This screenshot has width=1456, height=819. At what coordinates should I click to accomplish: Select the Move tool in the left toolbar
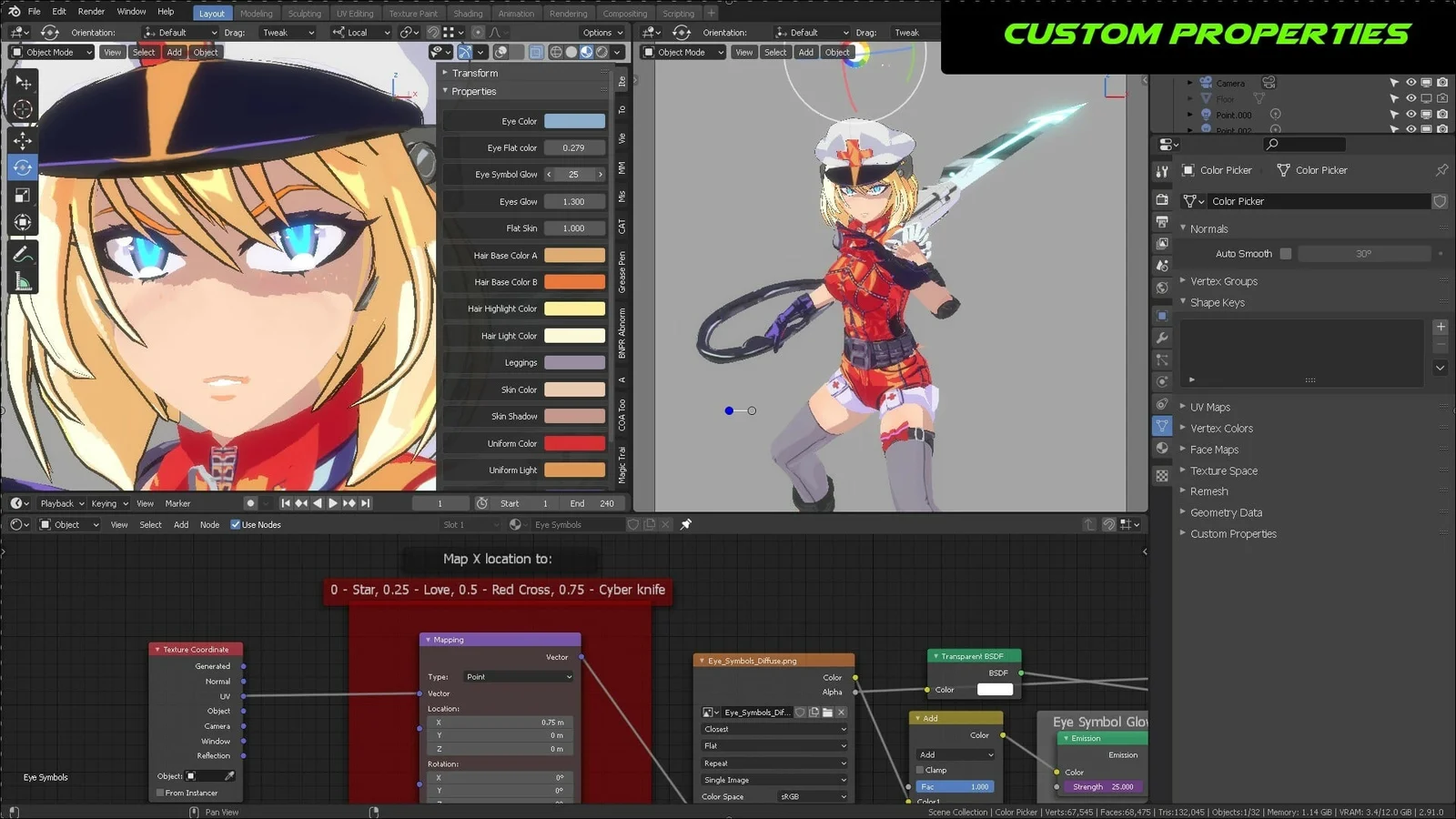23,140
